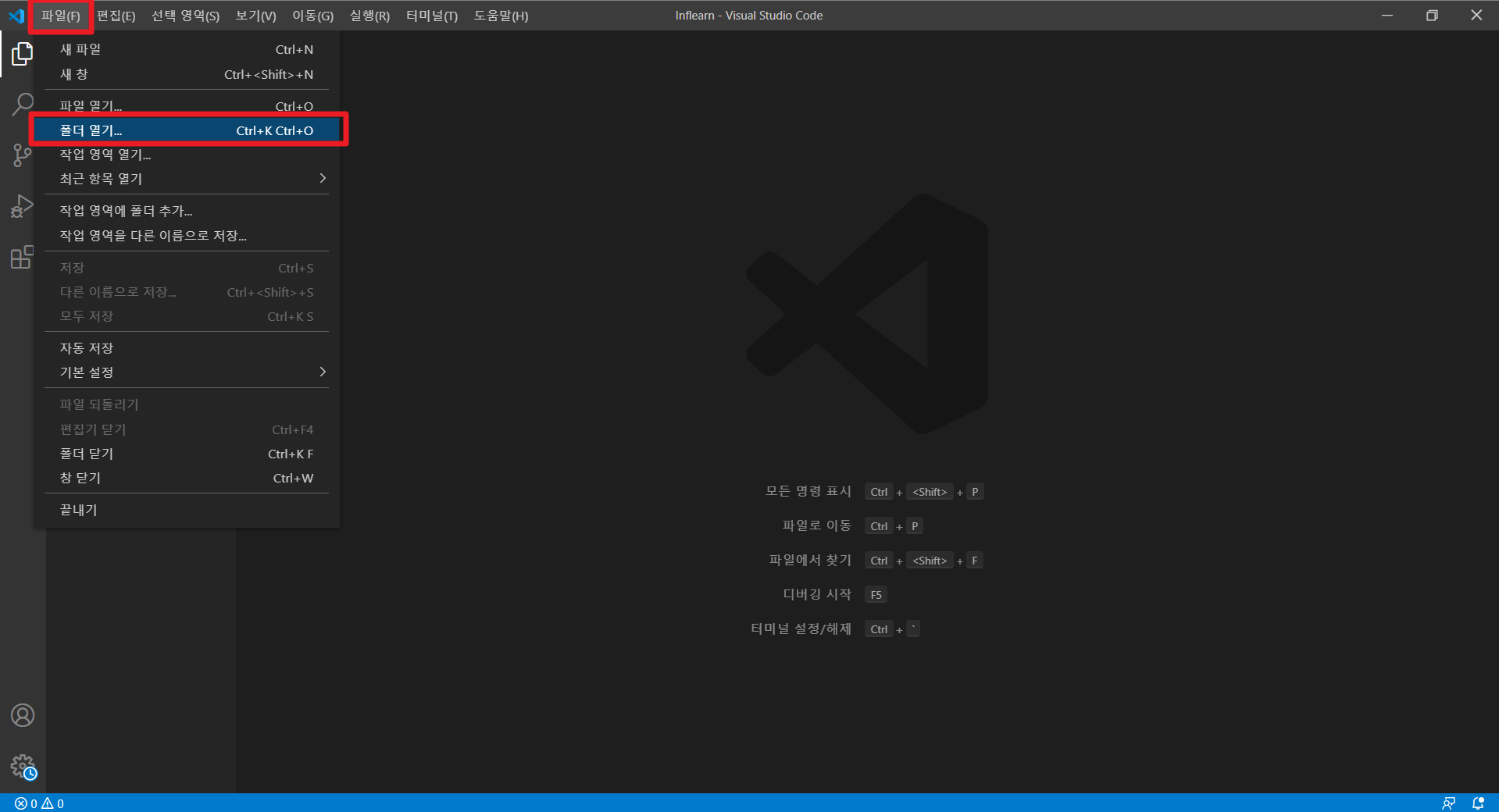Open the Accounts icon in activity bar
This screenshot has height=812, width=1499.
point(23,715)
